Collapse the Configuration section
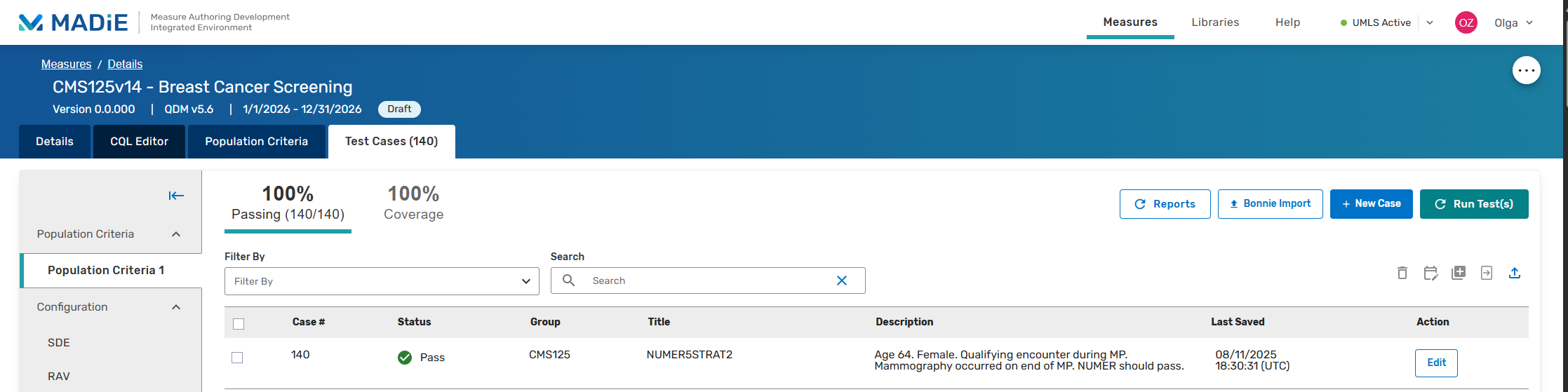Image resolution: width=1568 pixels, height=392 pixels. pos(176,307)
